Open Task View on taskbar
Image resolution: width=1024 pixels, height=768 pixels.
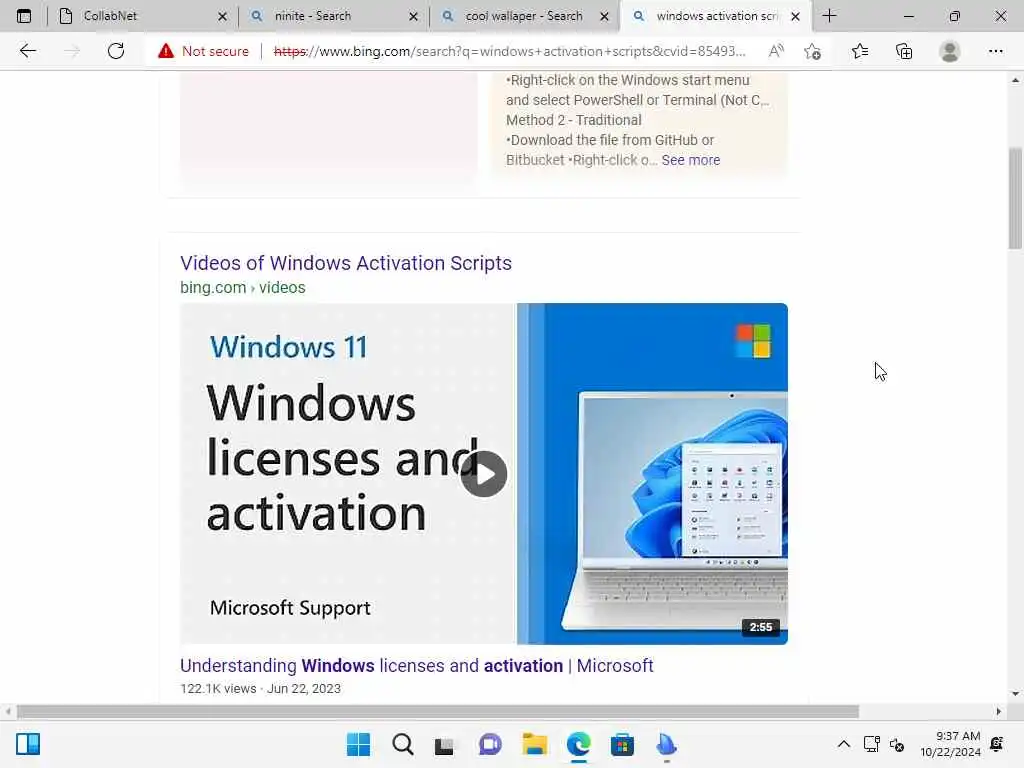coord(445,745)
